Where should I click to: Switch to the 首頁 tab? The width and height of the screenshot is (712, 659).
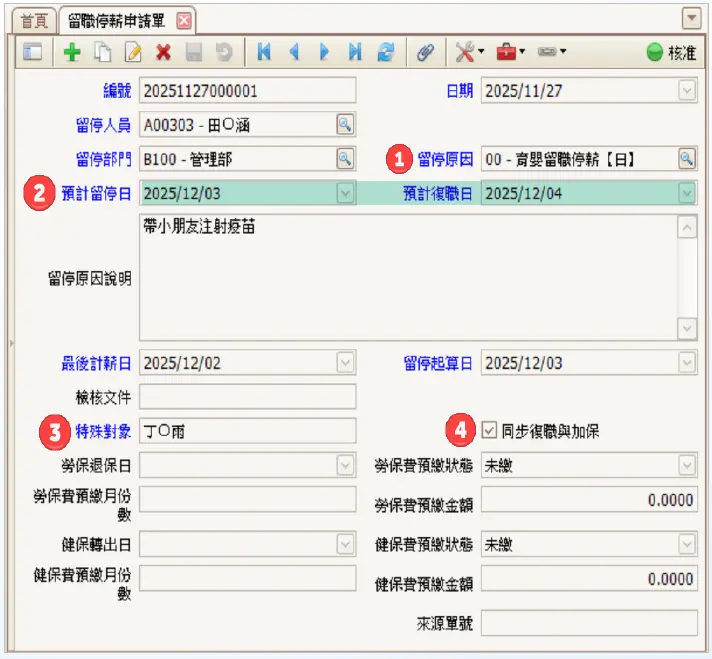point(33,20)
